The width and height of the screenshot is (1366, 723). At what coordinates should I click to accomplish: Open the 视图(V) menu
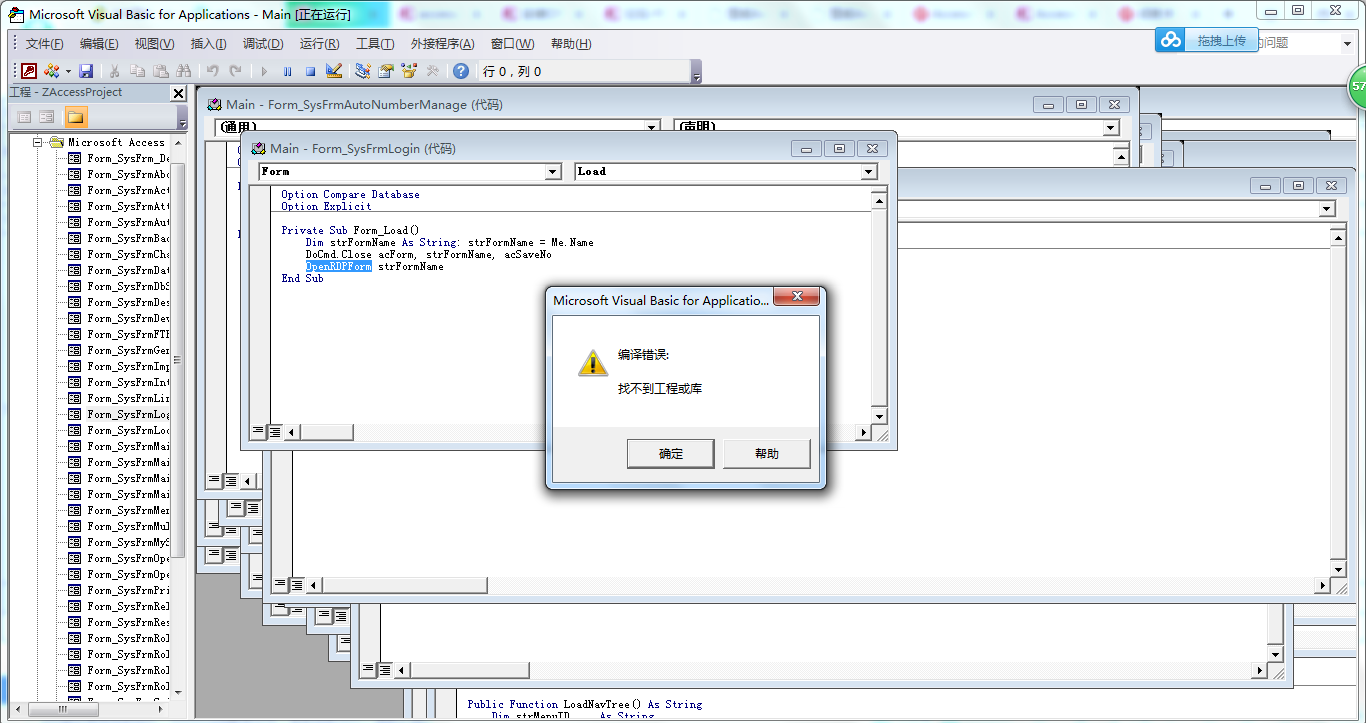(x=154, y=43)
